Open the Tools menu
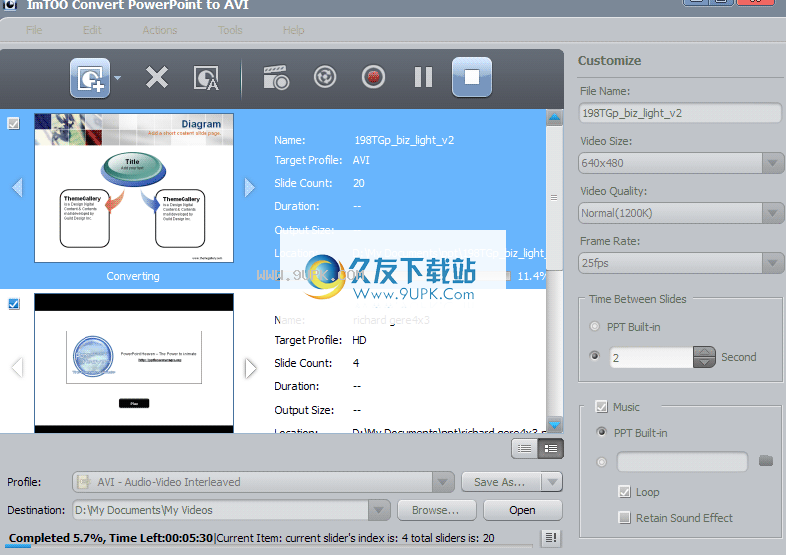 [230, 30]
